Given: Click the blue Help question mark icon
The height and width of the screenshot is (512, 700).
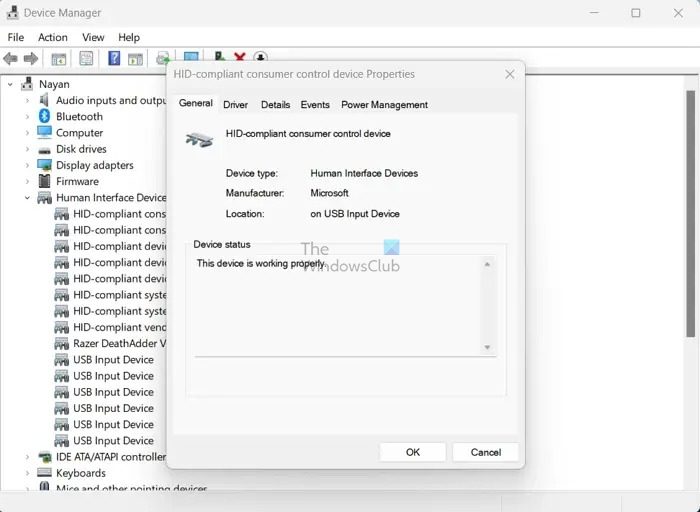Looking at the screenshot, I should tap(114, 58).
